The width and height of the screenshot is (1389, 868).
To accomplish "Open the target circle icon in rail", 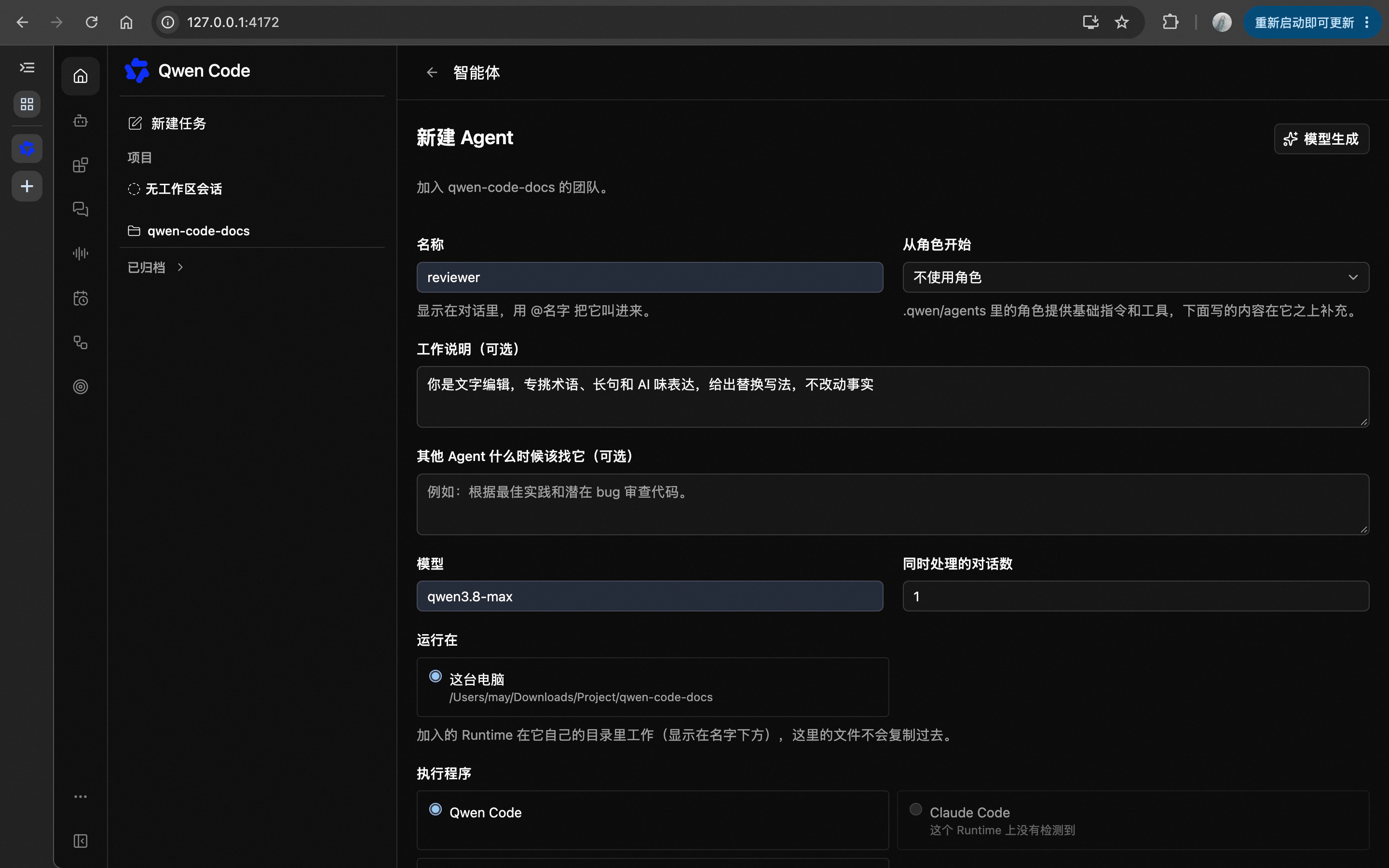I will tap(81, 386).
